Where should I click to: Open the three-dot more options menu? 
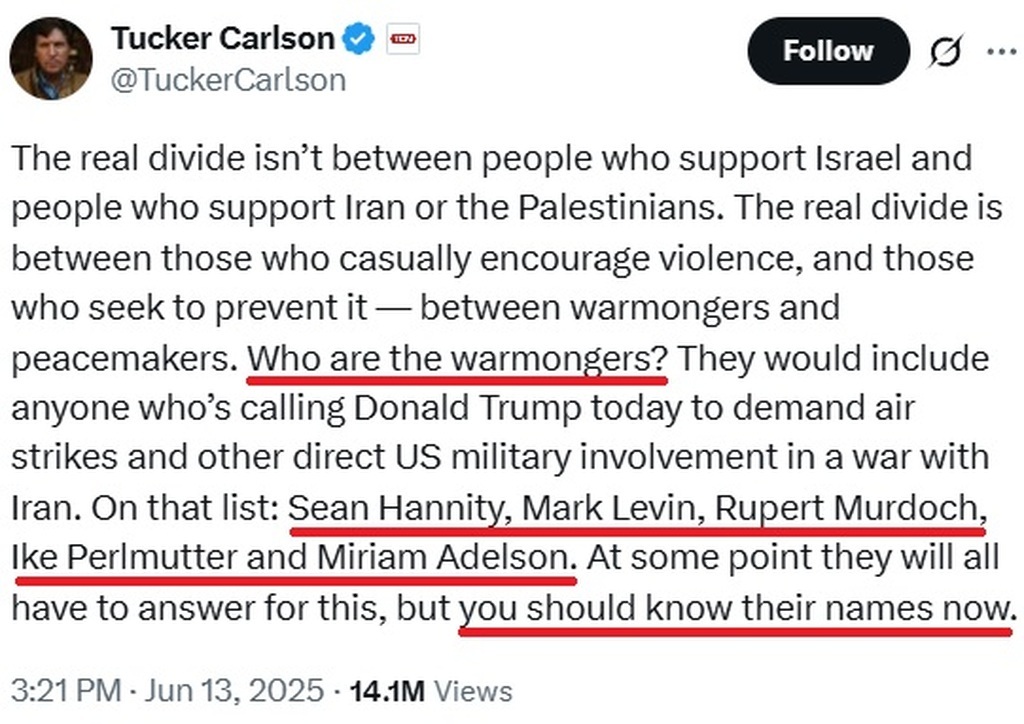pyautogui.click(x=1000, y=52)
